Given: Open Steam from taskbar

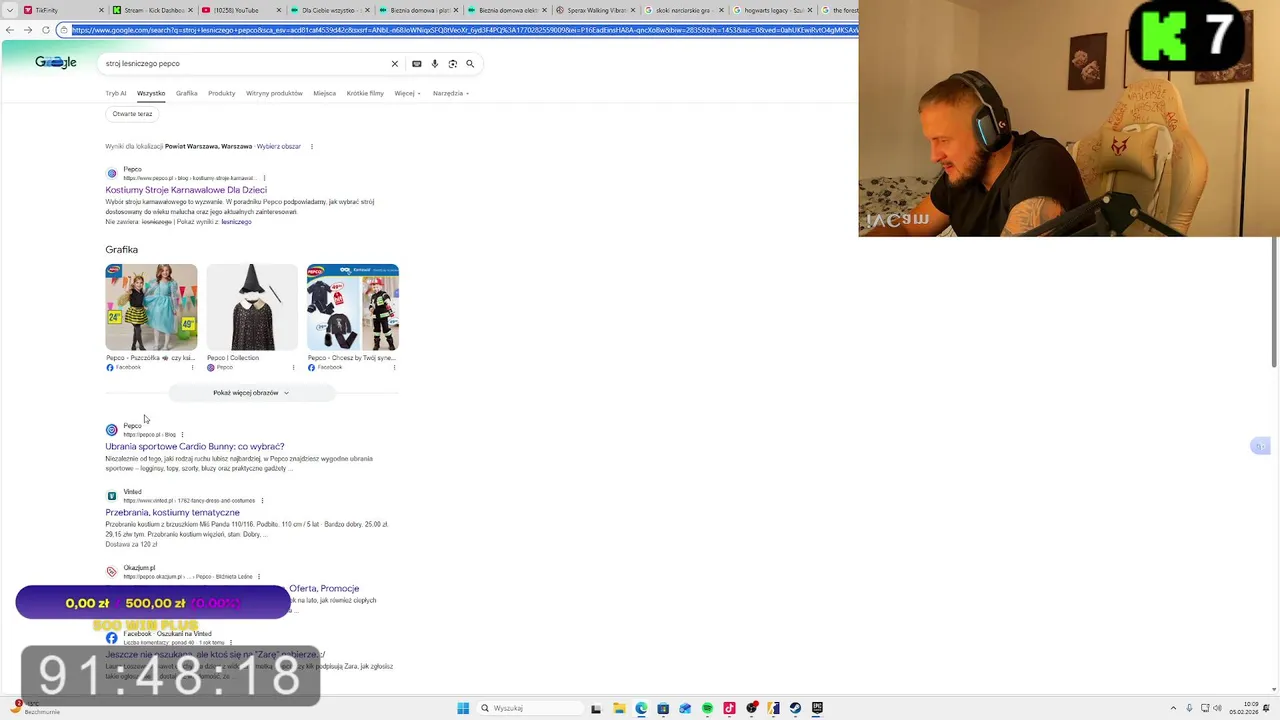Looking at the screenshot, I should pos(795,708).
